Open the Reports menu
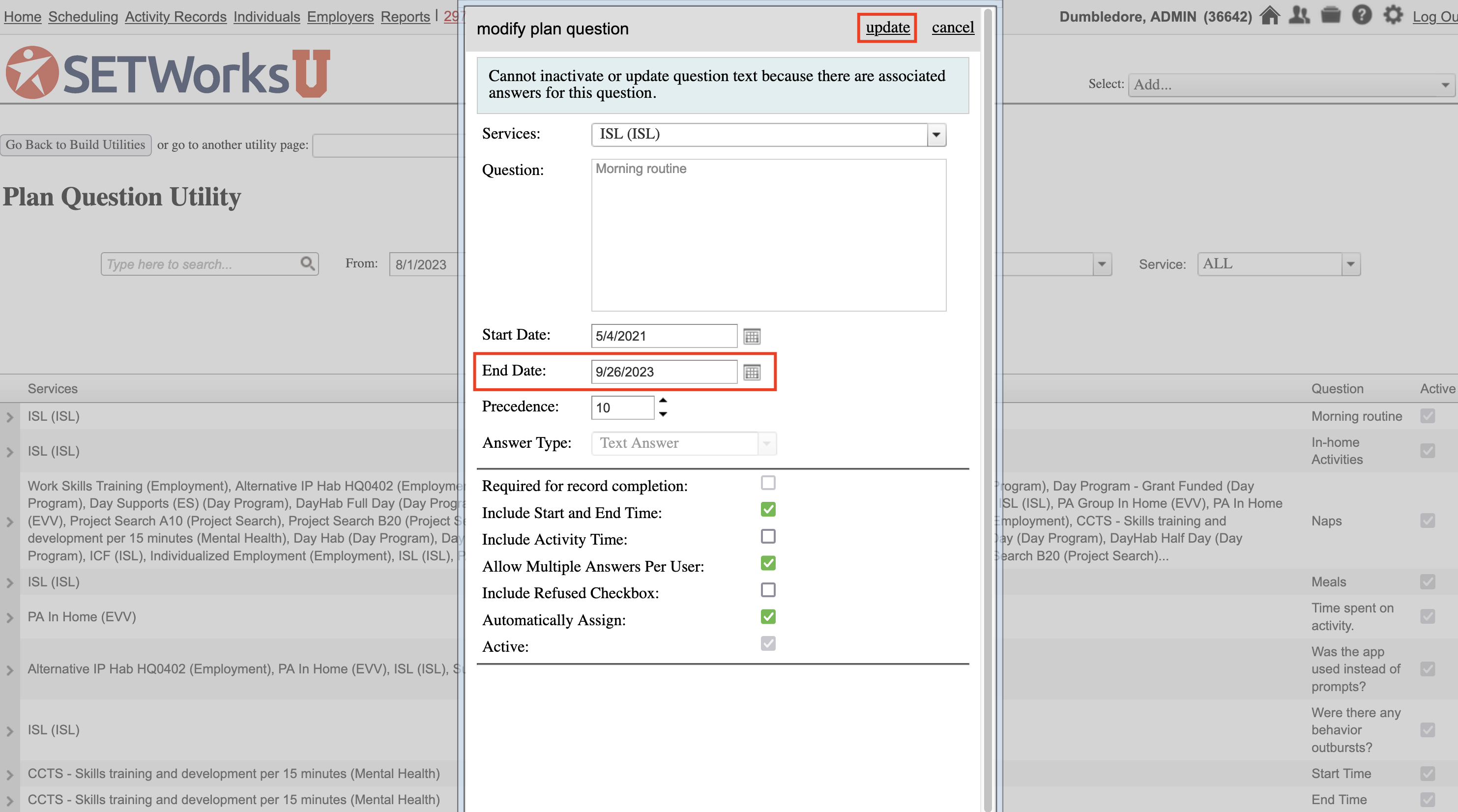The height and width of the screenshot is (812, 1458). [405, 16]
